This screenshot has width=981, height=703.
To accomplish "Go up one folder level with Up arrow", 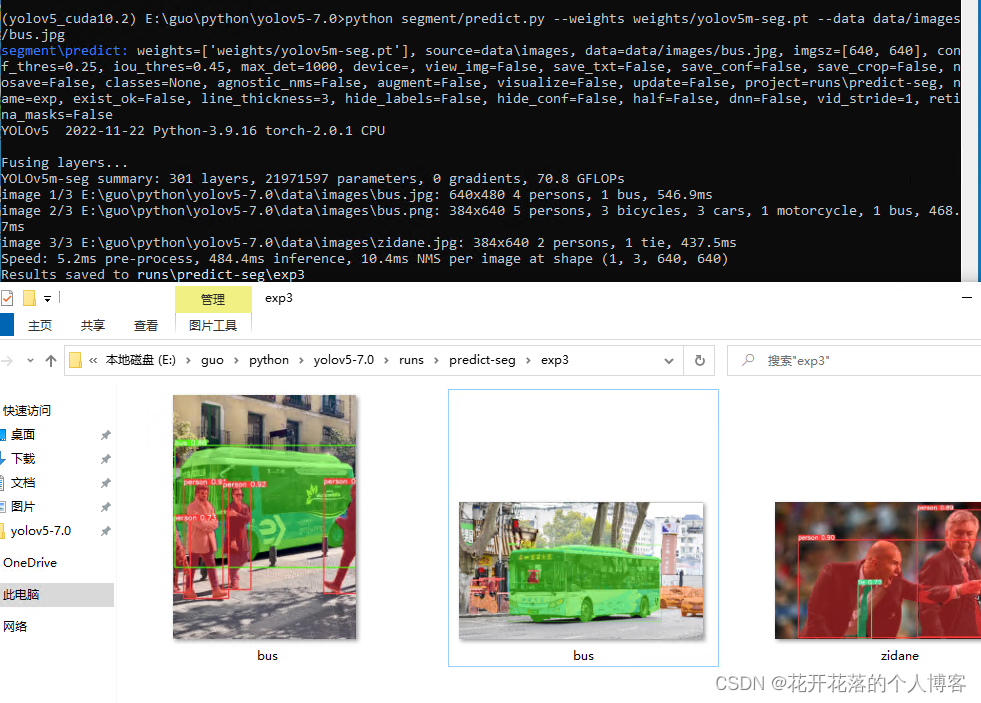I will point(51,361).
